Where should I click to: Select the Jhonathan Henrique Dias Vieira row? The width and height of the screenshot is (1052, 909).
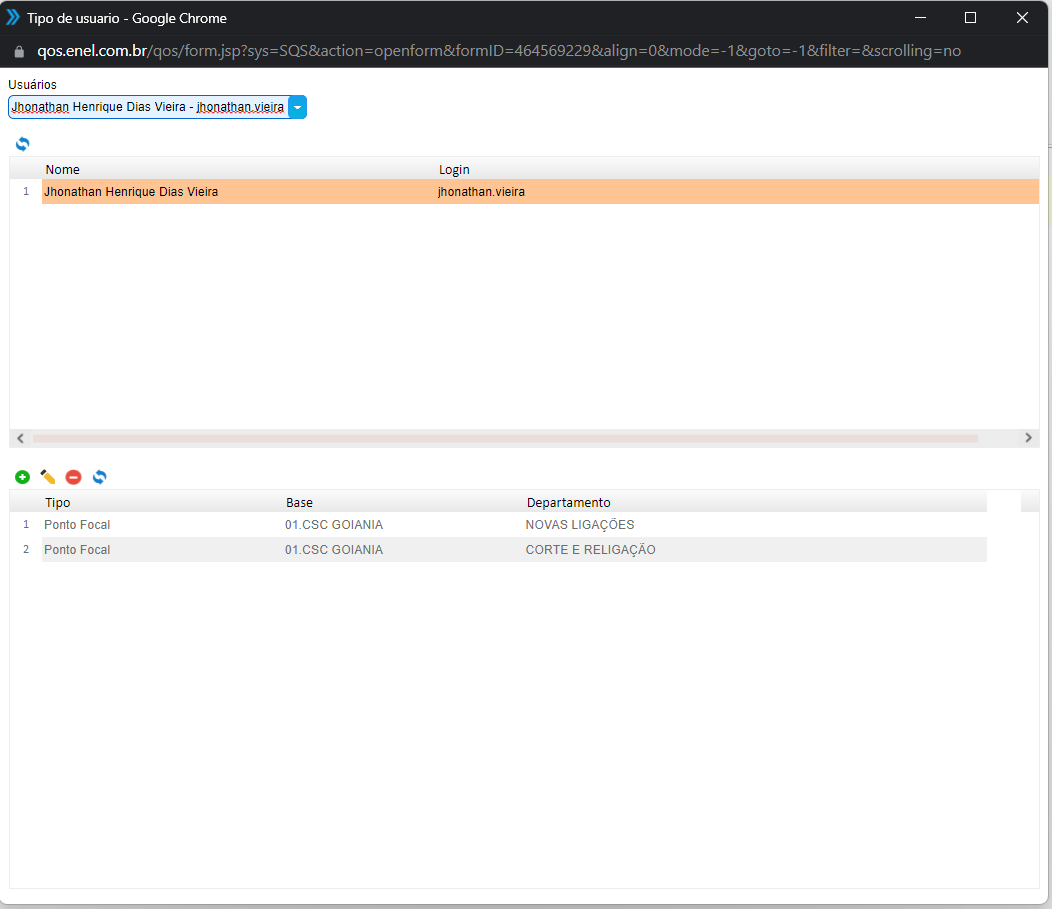[131, 192]
